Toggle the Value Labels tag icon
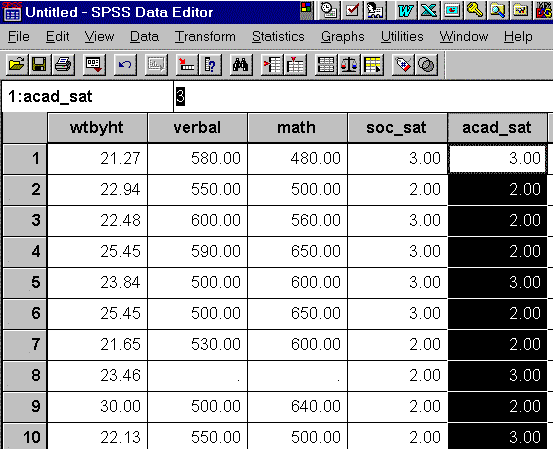The image size is (553, 449). [403, 65]
